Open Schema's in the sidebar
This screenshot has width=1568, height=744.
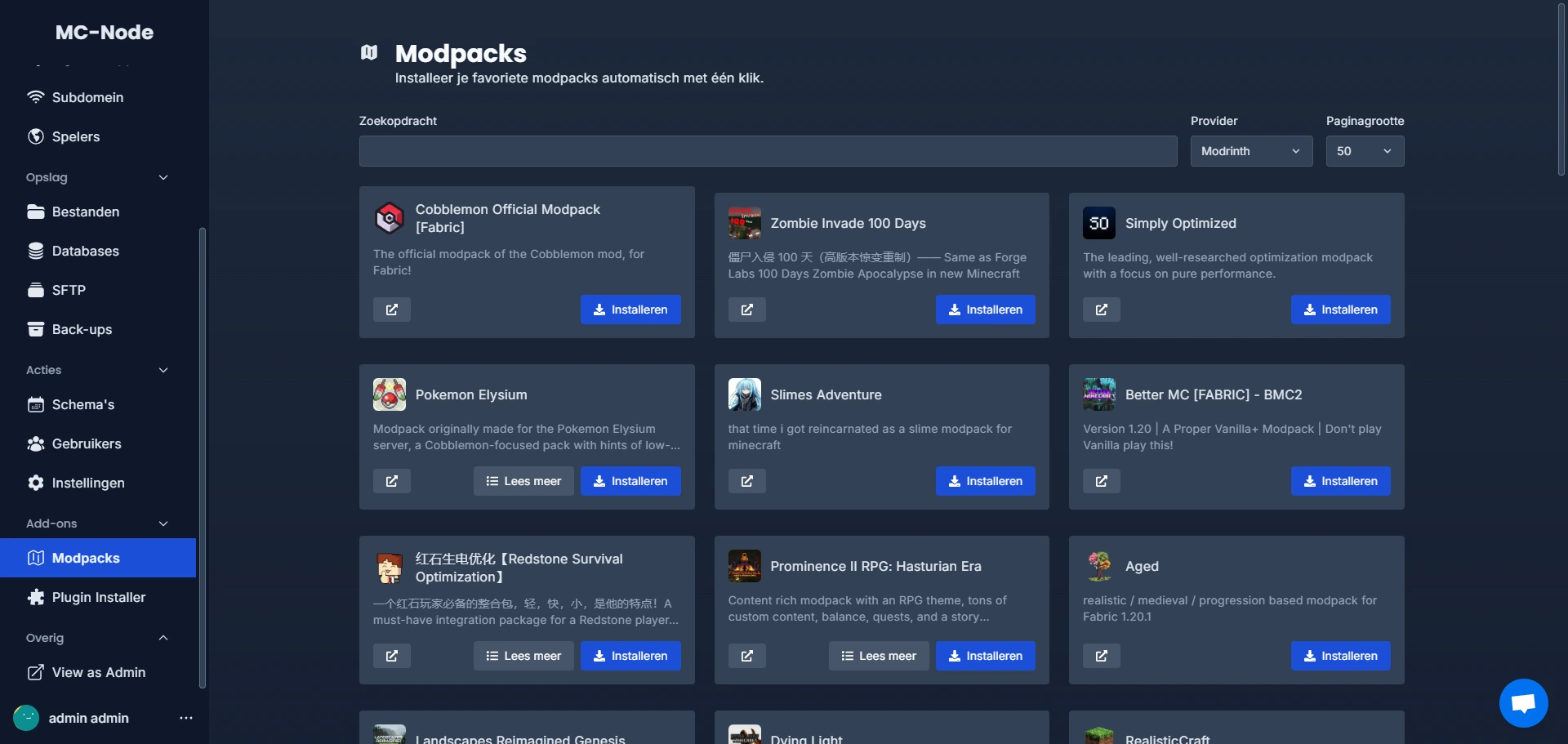coord(82,404)
